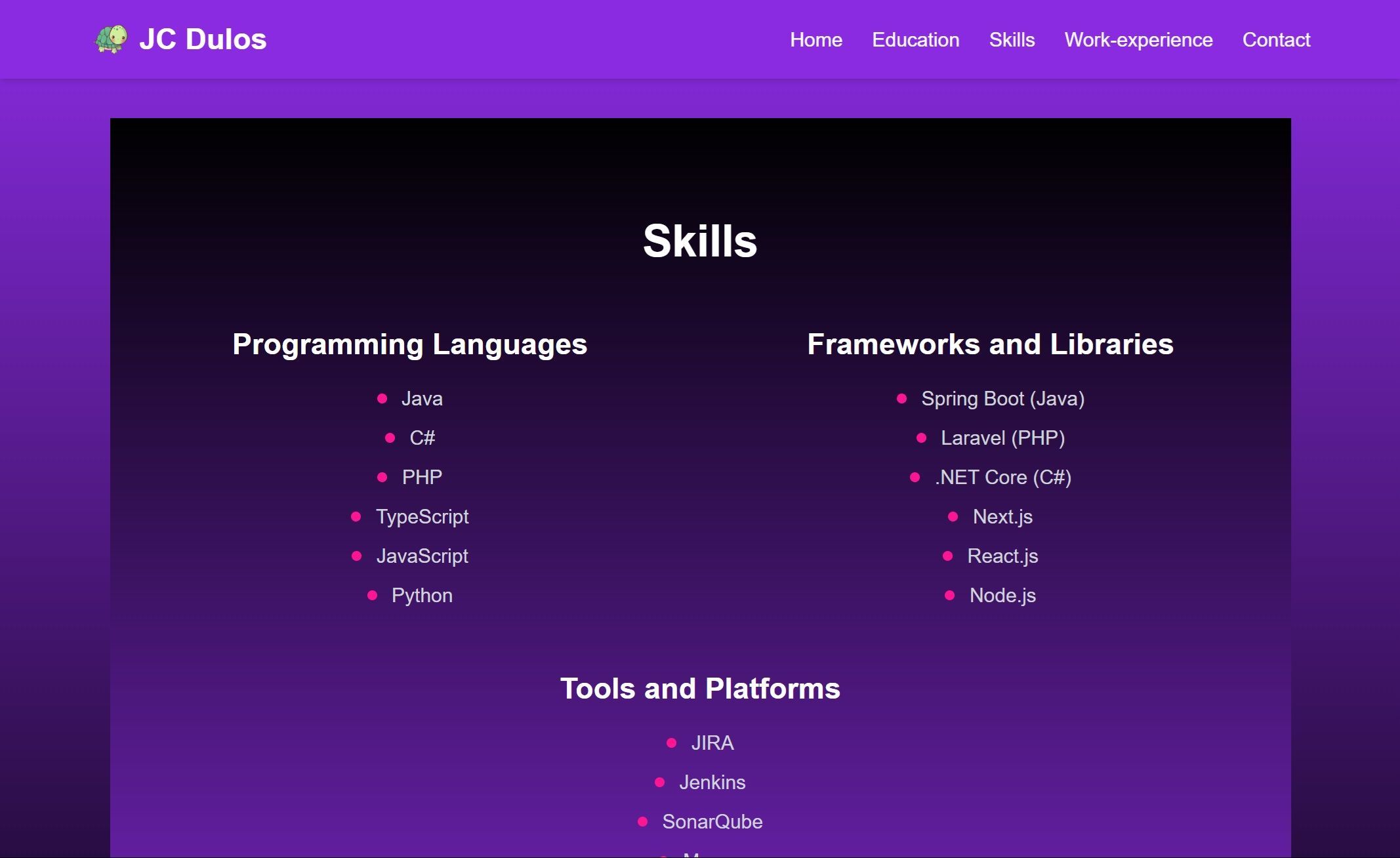Navigate to the Contact page

click(x=1276, y=40)
